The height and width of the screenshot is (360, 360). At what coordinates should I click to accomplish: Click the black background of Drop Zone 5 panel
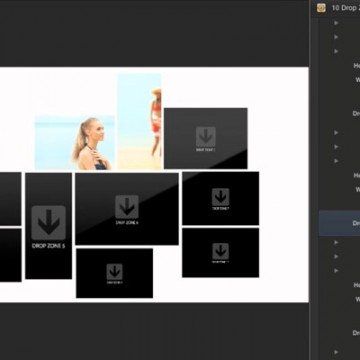[x=49, y=263]
